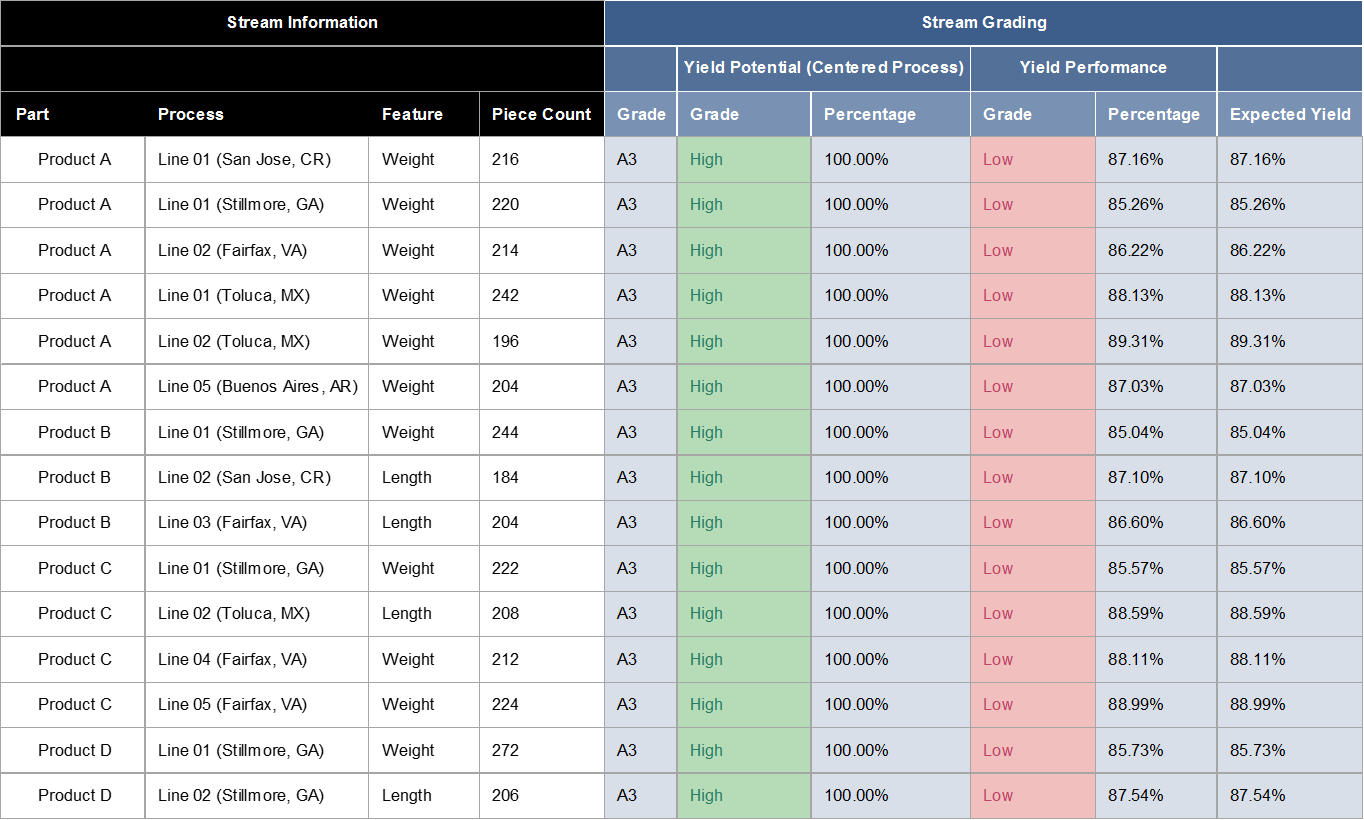Select the Process column header
Screen dimensions: 1364x820
[x=191, y=114]
